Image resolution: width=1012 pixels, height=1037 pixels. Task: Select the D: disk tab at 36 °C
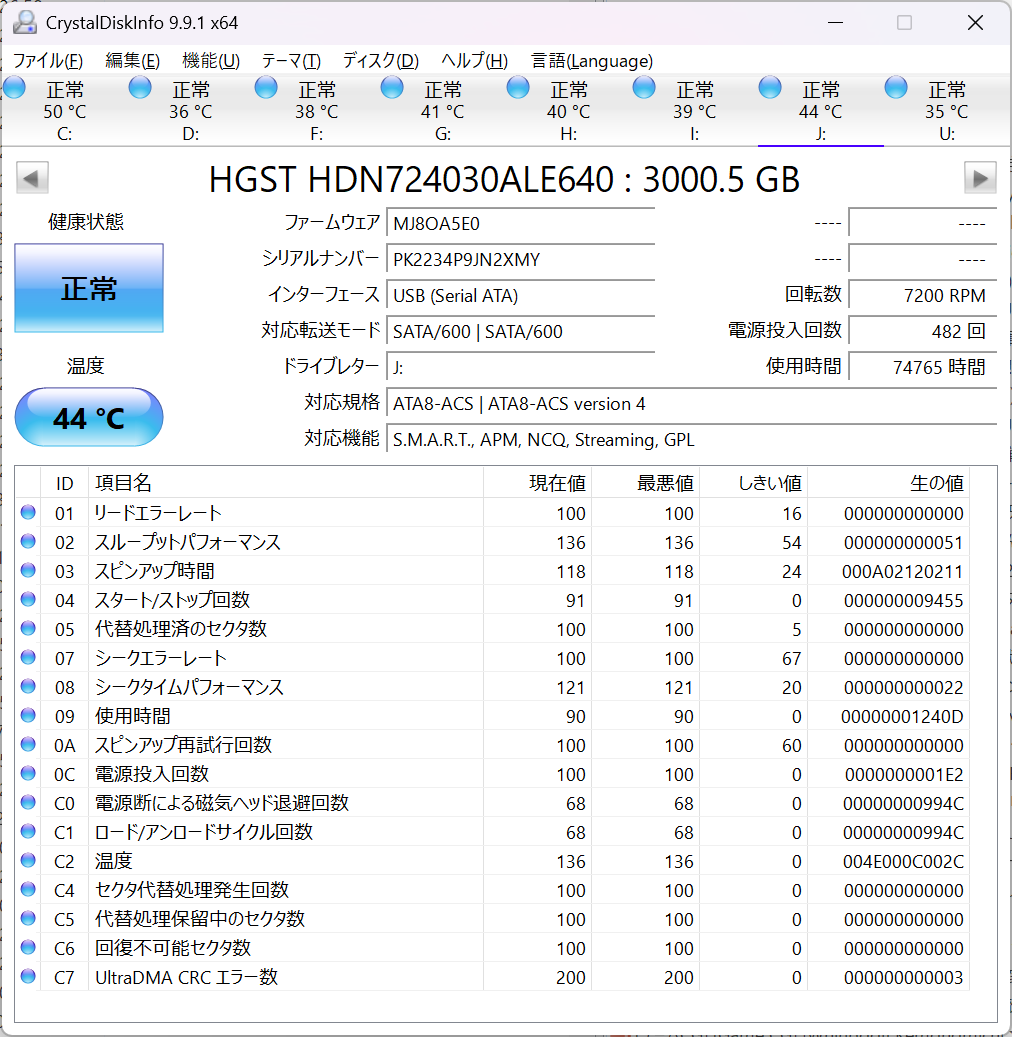(190, 110)
